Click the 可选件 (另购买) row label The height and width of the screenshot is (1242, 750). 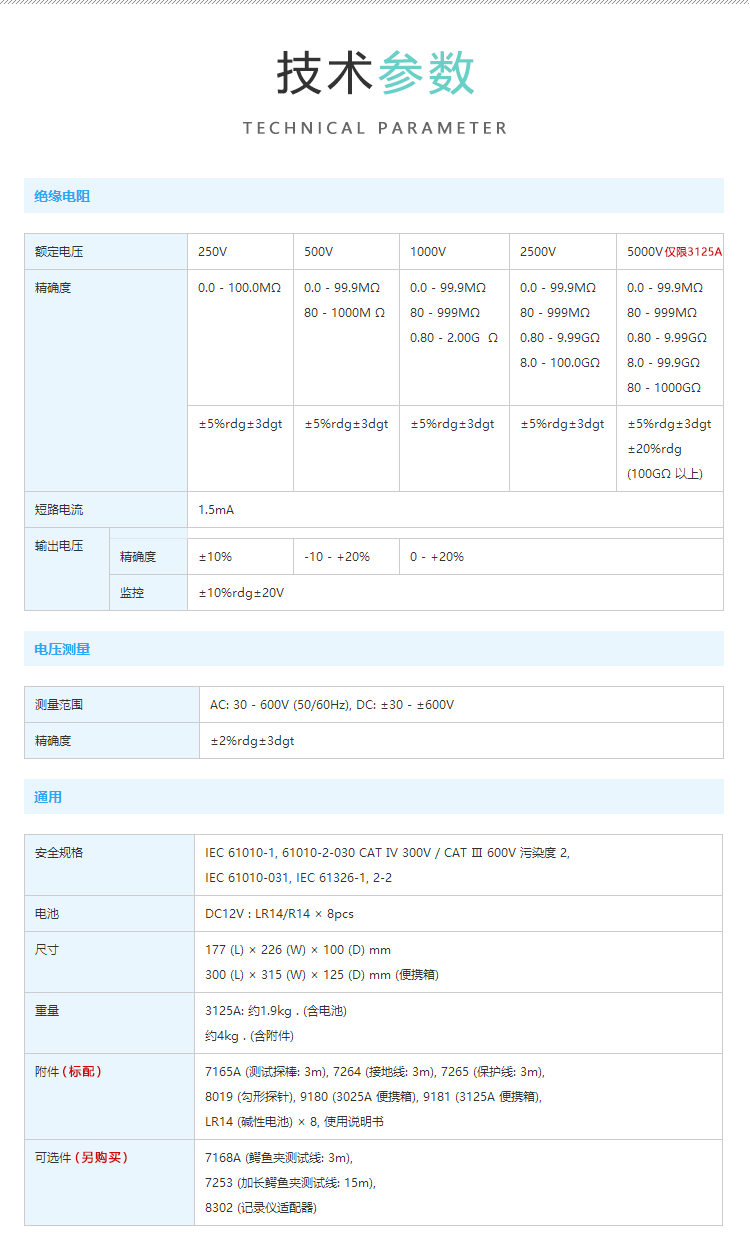coord(81,1158)
